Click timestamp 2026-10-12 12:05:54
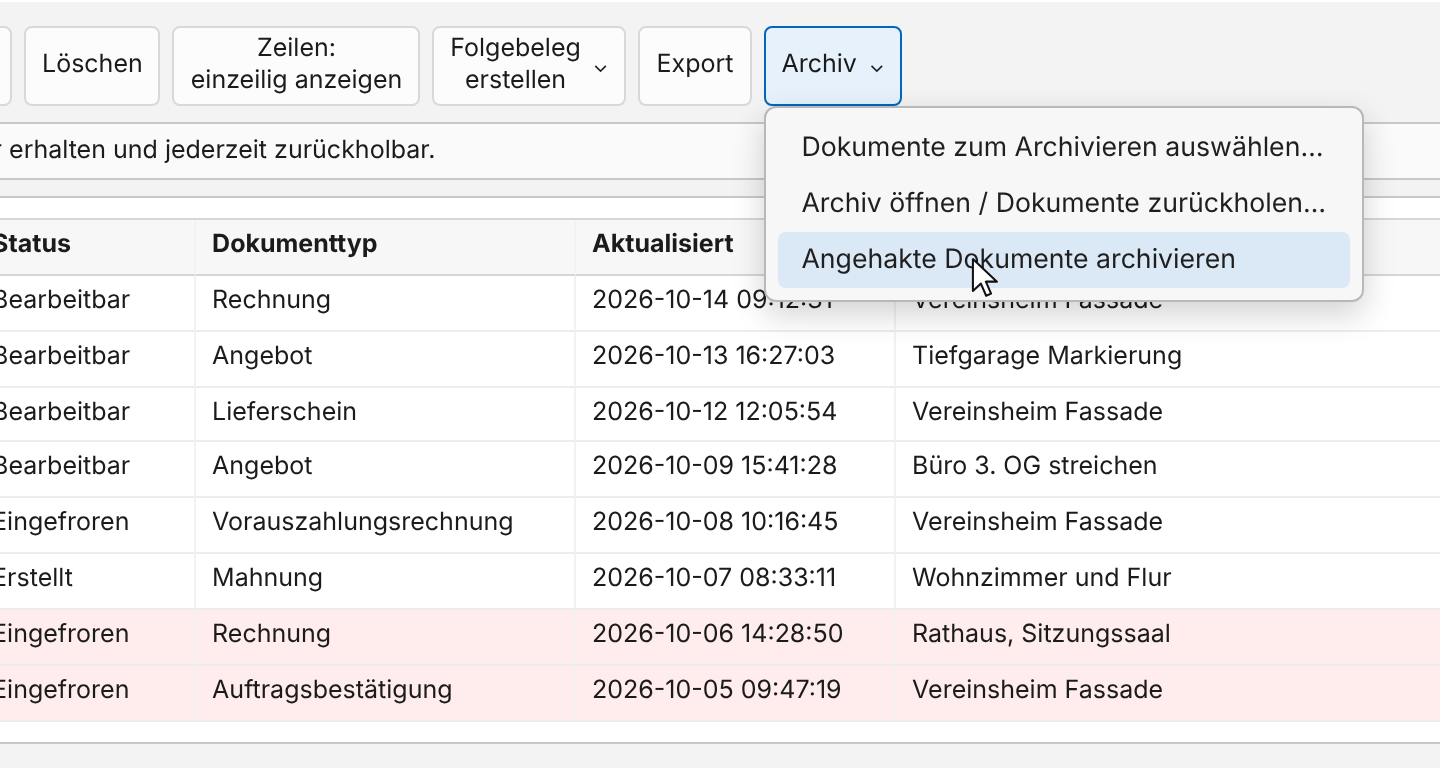Screen dimensions: 1440x768 tap(735, 413)
